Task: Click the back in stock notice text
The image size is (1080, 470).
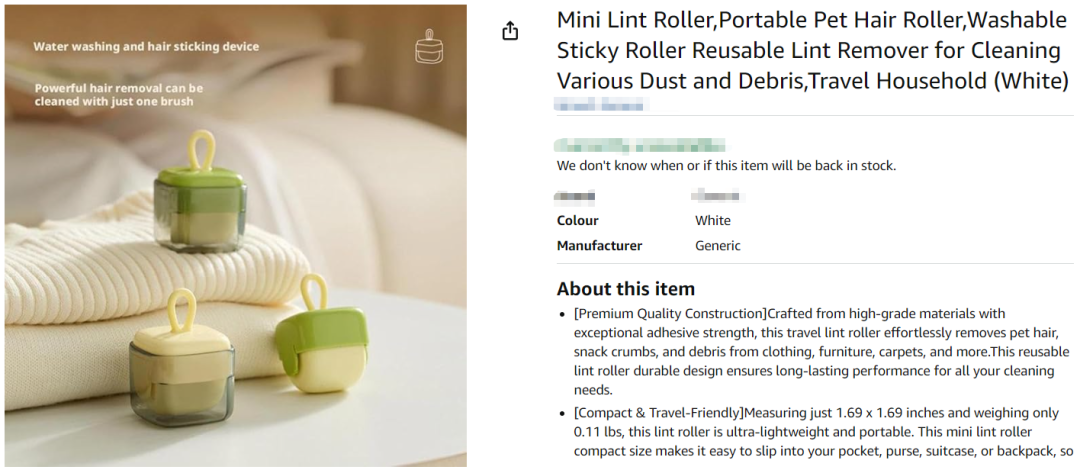Action: point(726,165)
